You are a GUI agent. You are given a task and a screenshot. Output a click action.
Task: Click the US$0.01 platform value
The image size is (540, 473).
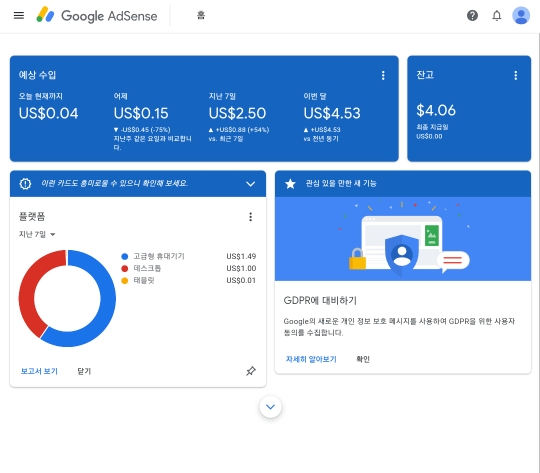pos(241,280)
